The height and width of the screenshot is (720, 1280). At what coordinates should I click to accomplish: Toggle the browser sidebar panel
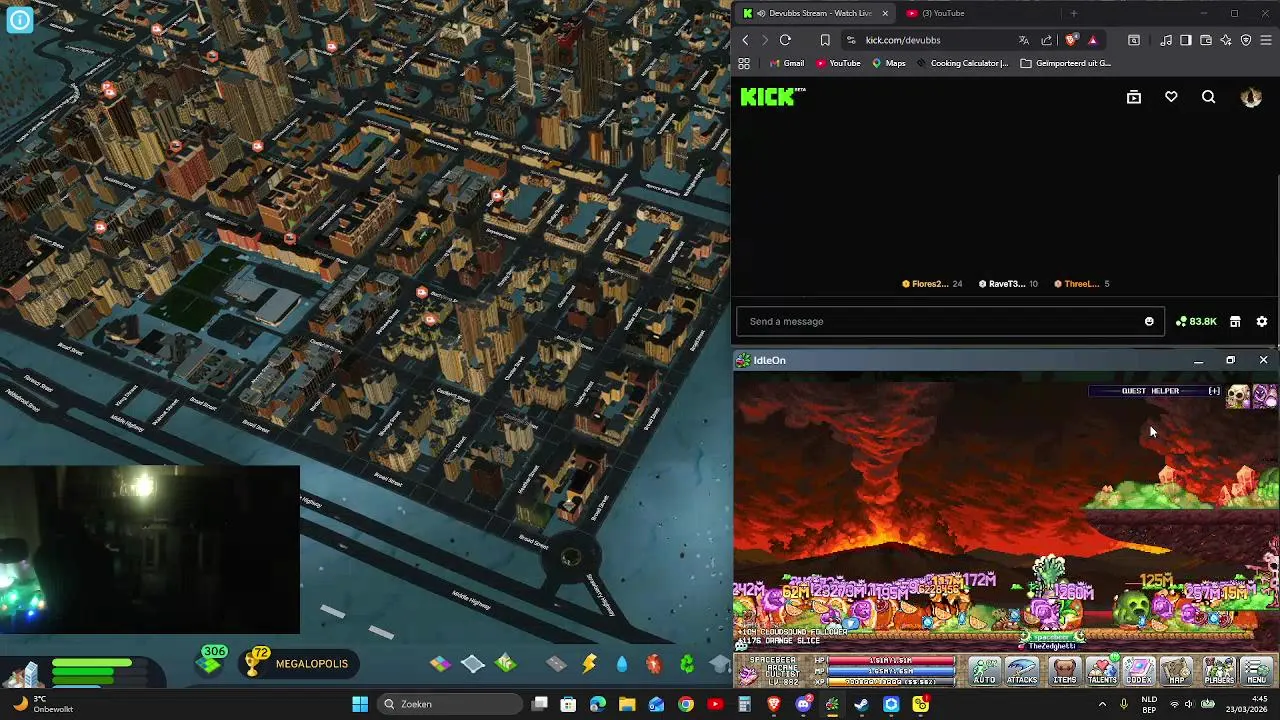point(1186,40)
